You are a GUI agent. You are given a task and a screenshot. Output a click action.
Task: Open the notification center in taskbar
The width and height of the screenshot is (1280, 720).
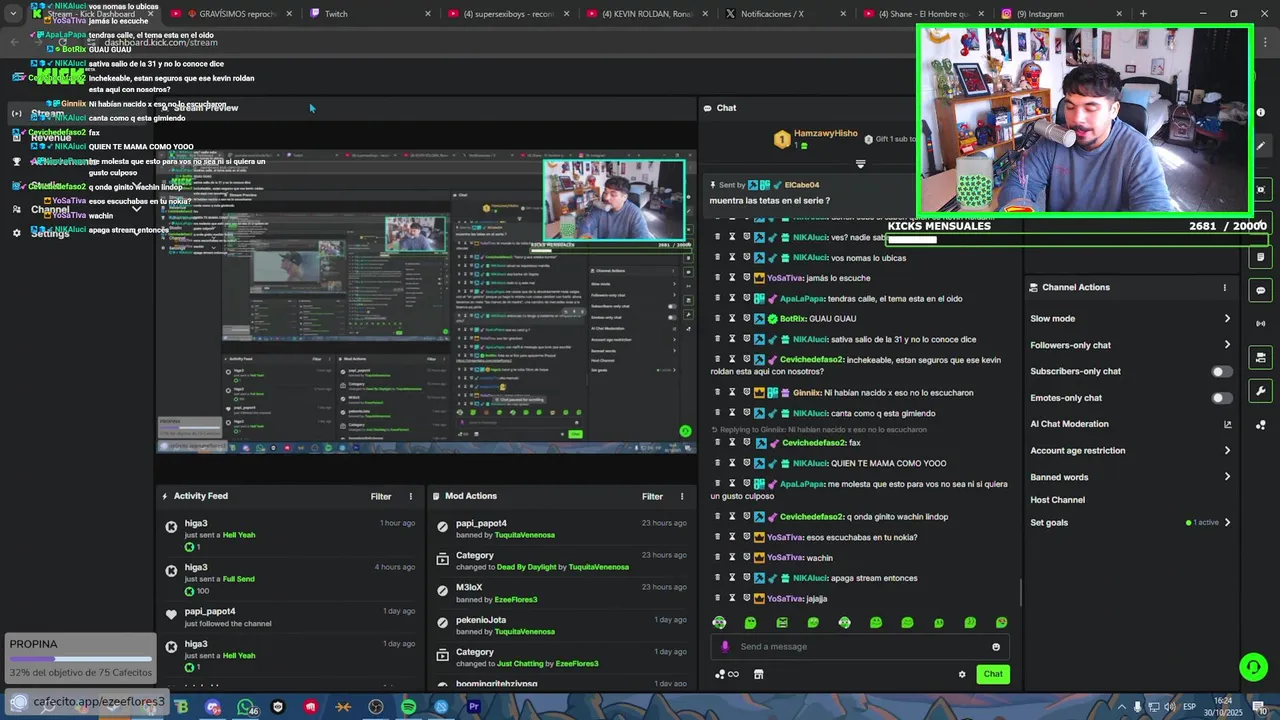[x=1260, y=707]
